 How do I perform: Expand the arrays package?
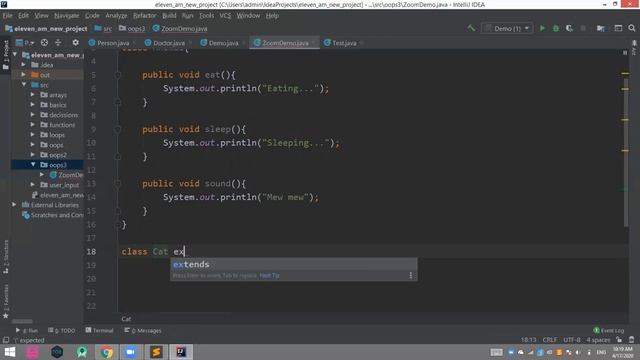[x=33, y=94]
